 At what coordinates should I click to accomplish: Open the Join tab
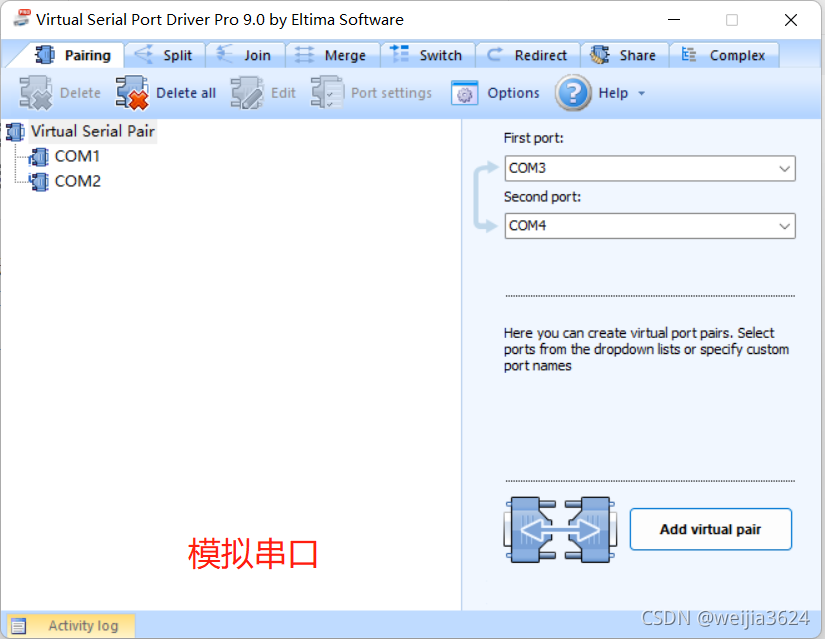(245, 55)
